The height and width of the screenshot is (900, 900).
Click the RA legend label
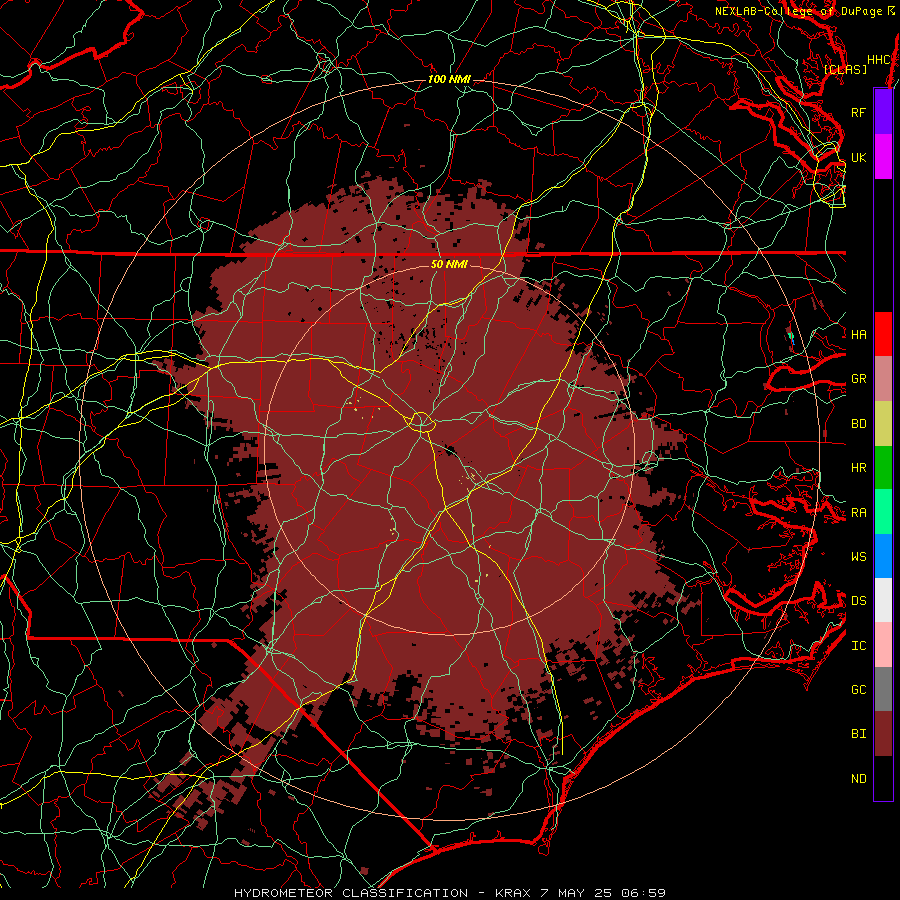click(x=858, y=513)
